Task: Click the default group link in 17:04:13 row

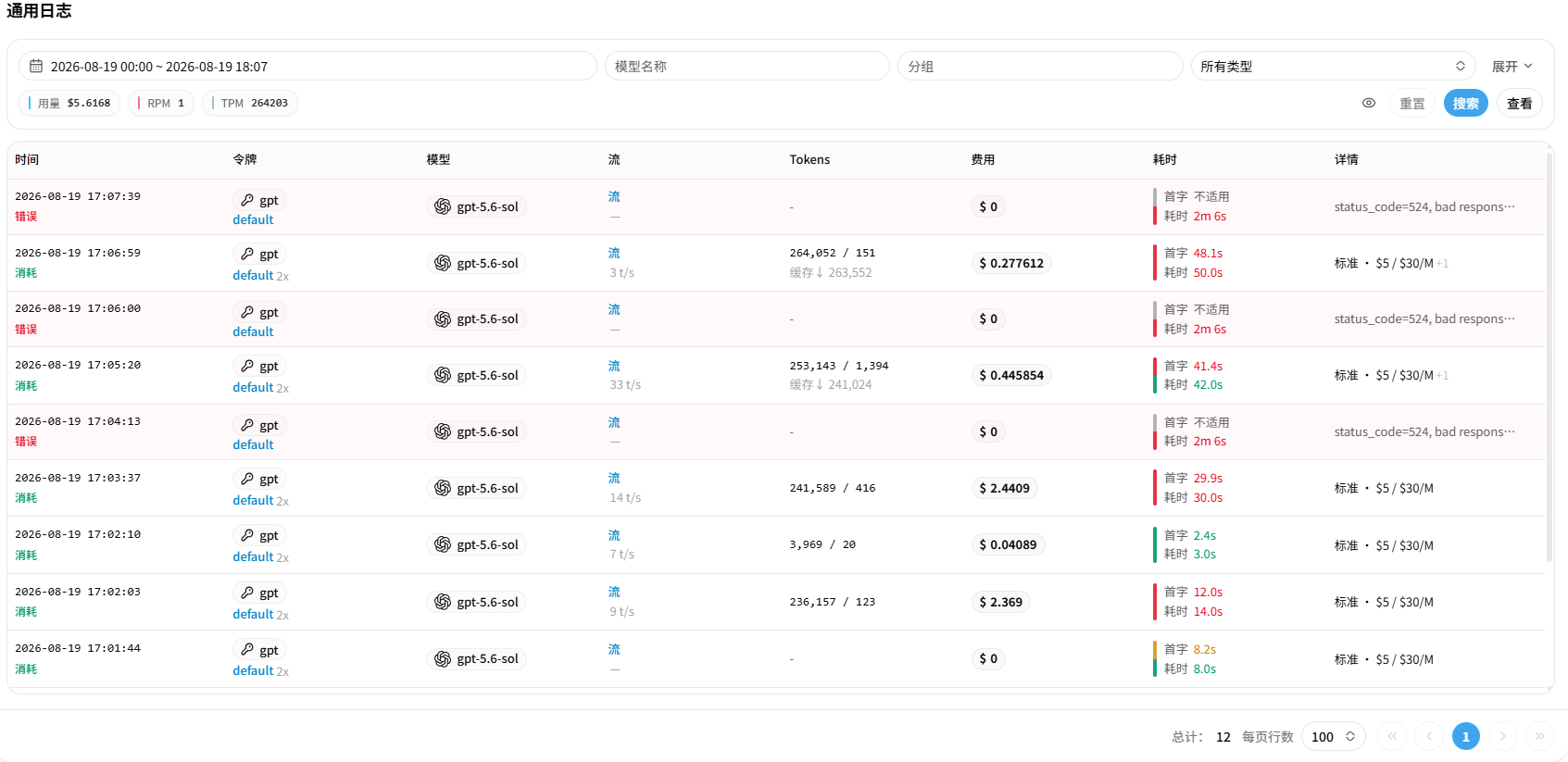Action: [x=253, y=444]
